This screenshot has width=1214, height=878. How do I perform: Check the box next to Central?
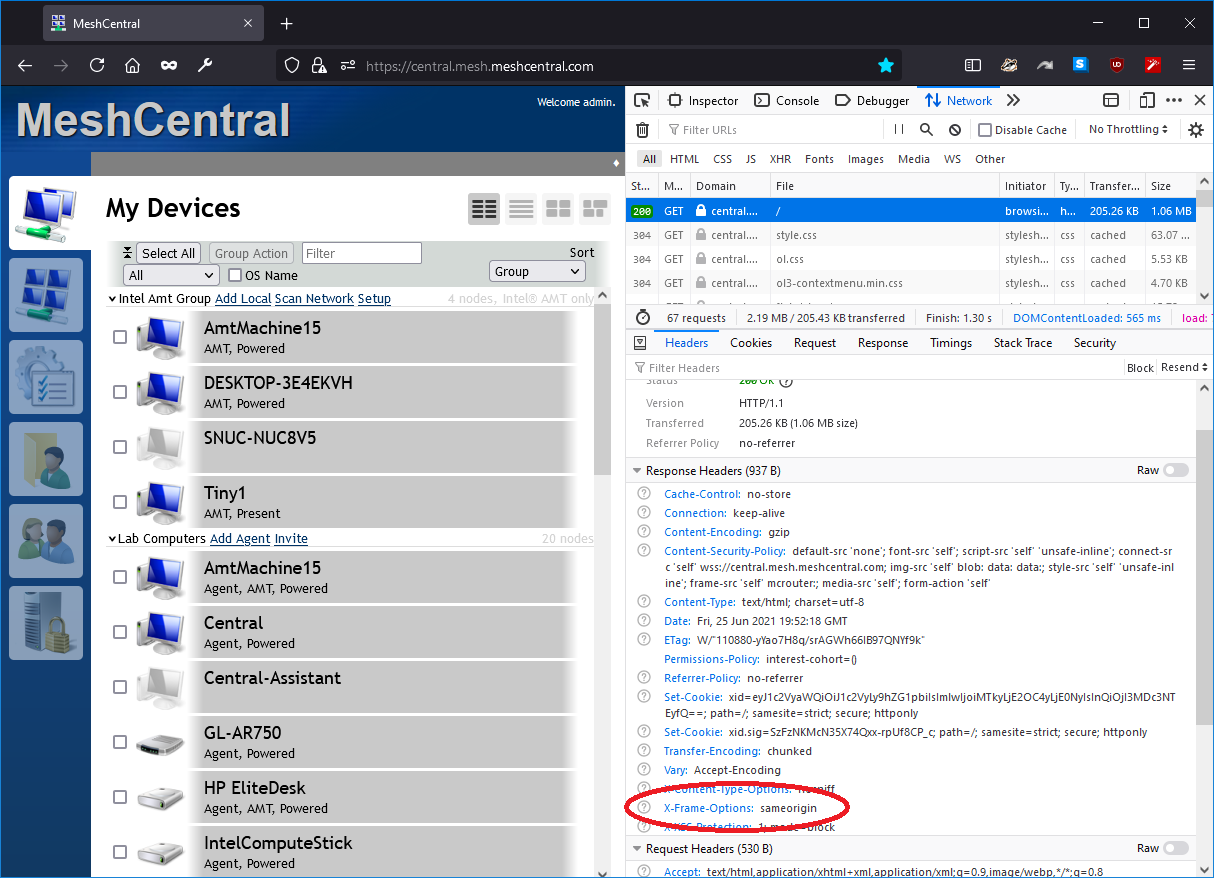click(120, 632)
